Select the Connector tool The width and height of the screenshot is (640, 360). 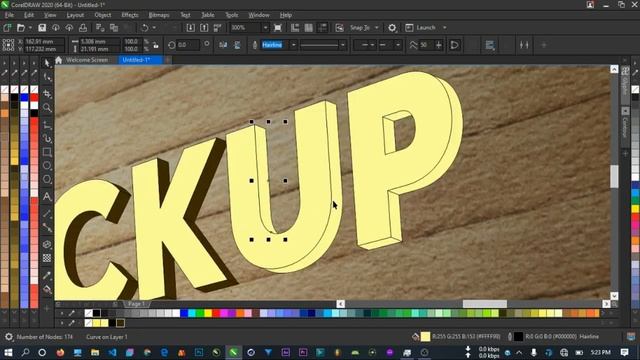click(x=47, y=227)
